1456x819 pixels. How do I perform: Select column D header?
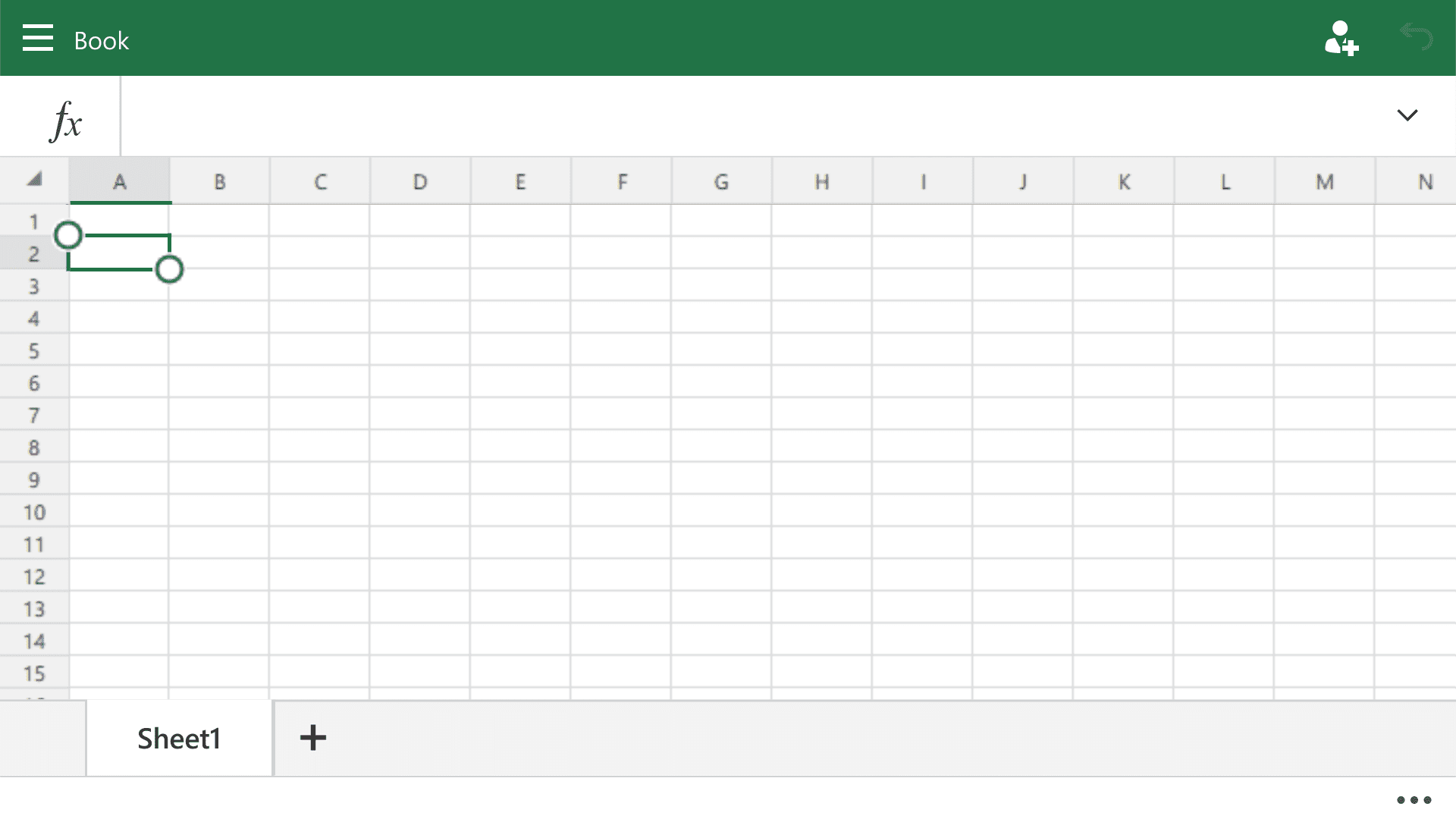(x=420, y=181)
